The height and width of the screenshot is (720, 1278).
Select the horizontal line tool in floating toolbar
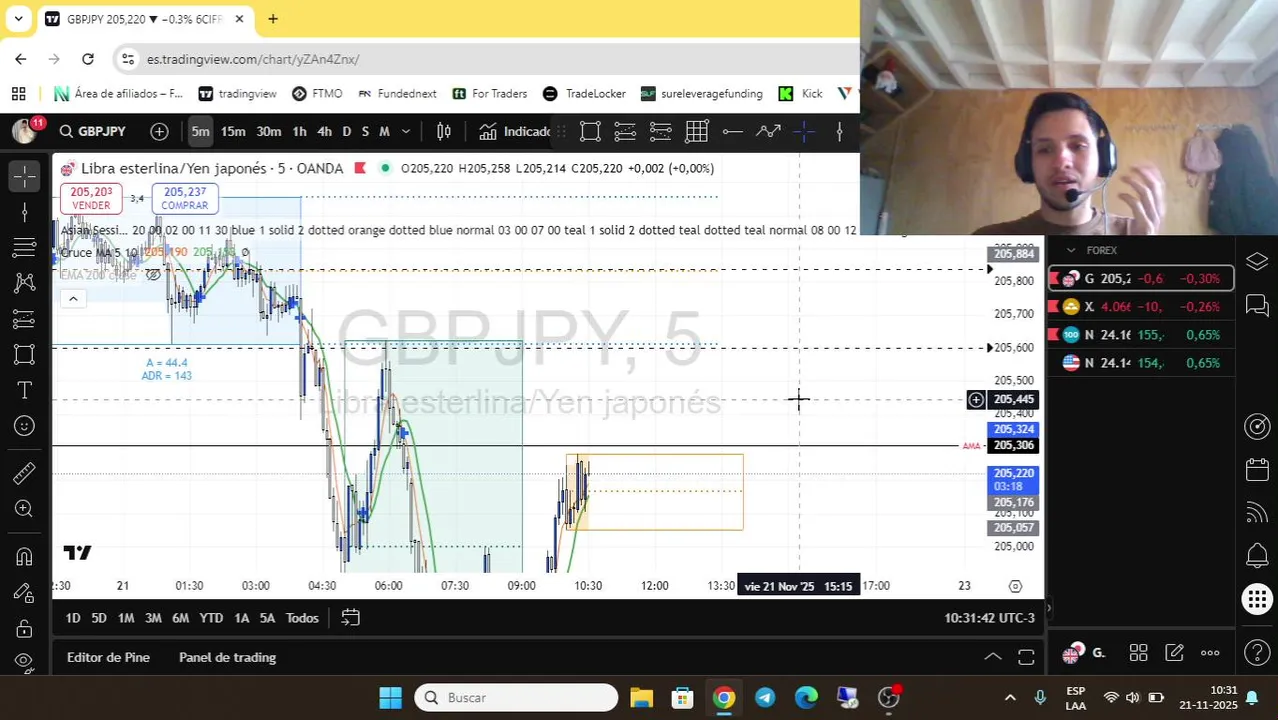pyautogui.click(x=732, y=131)
